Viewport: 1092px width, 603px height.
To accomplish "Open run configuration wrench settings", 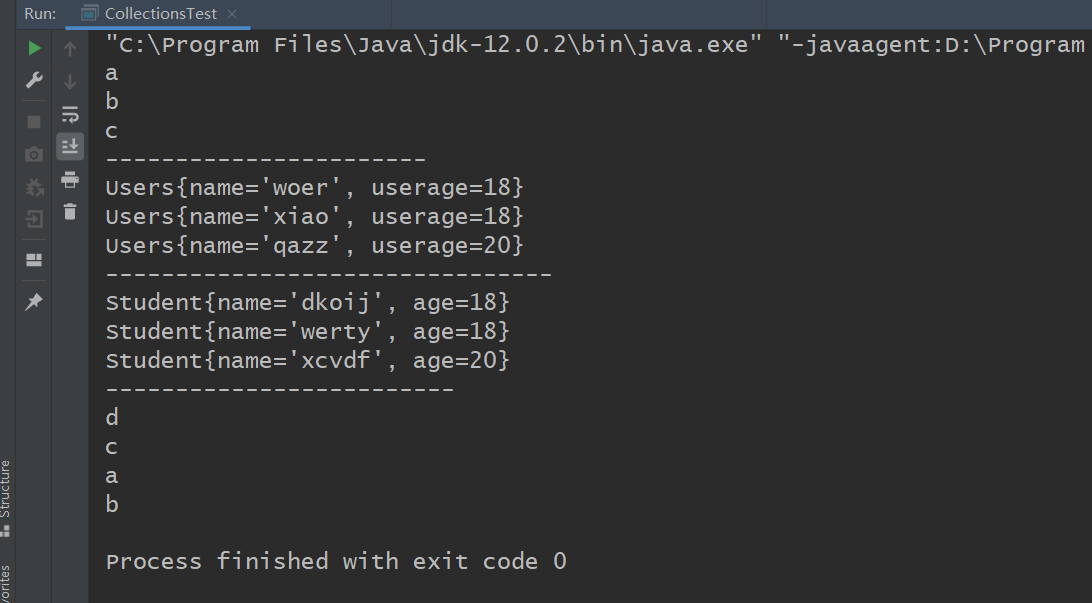I will click(34, 80).
